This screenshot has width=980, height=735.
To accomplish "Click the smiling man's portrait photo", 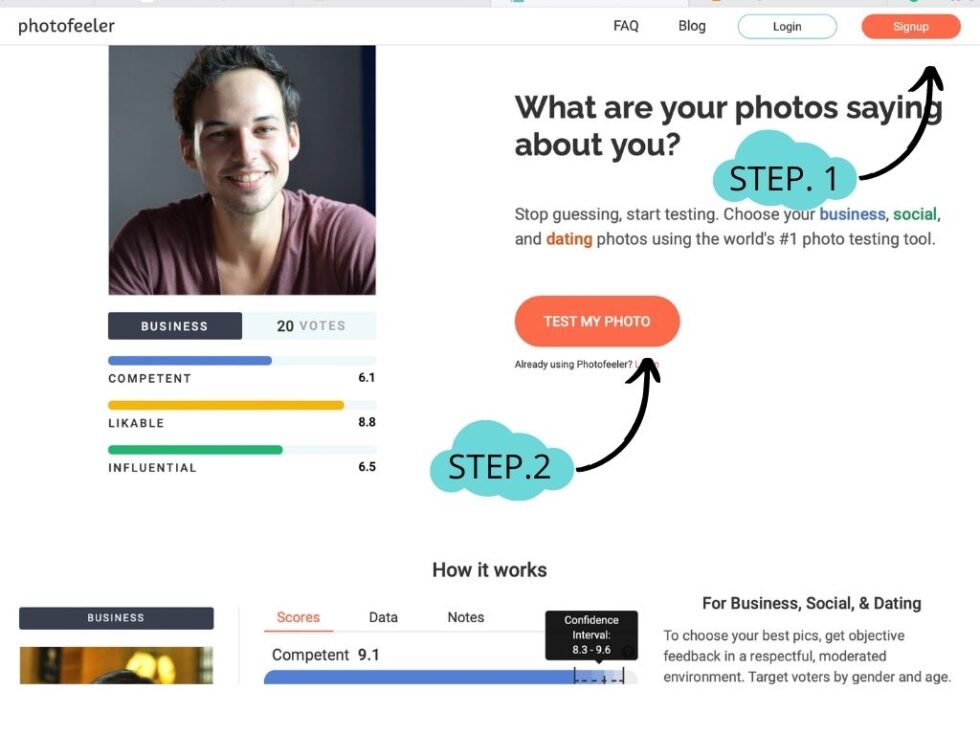I will point(242,170).
